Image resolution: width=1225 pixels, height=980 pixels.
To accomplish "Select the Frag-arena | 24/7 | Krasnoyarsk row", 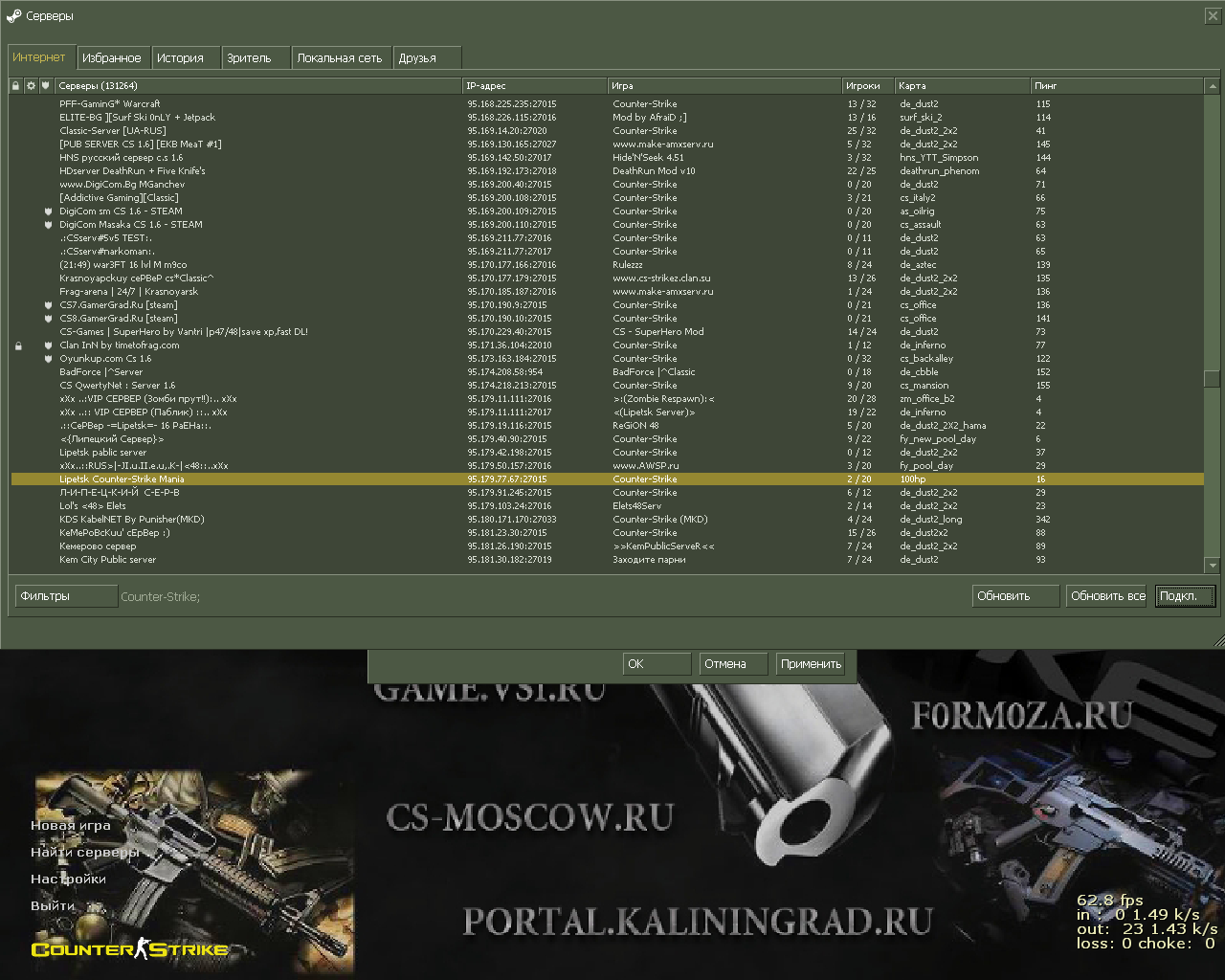I will tap(608, 292).
